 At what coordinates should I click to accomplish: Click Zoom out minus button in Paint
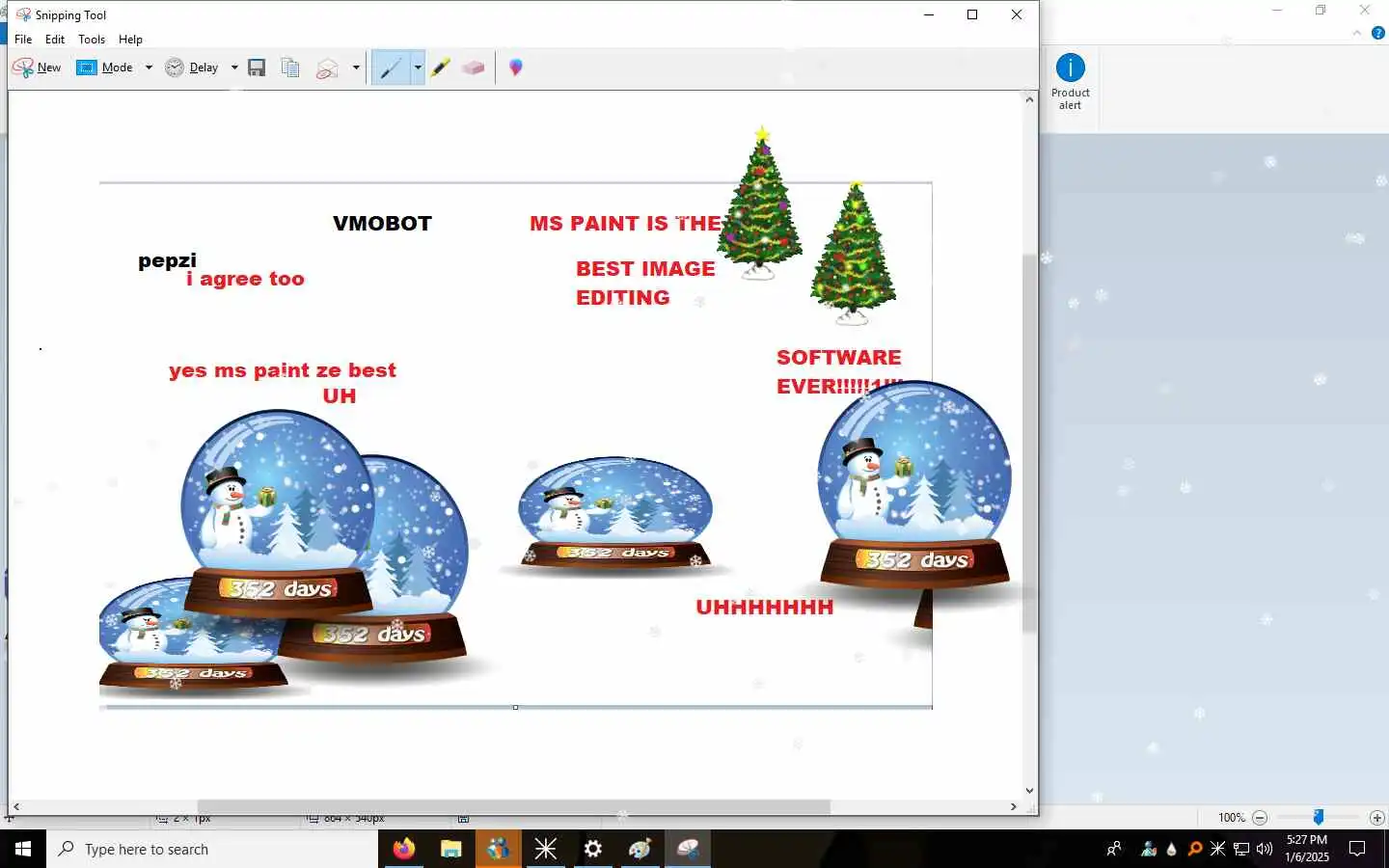tap(1260, 818)
